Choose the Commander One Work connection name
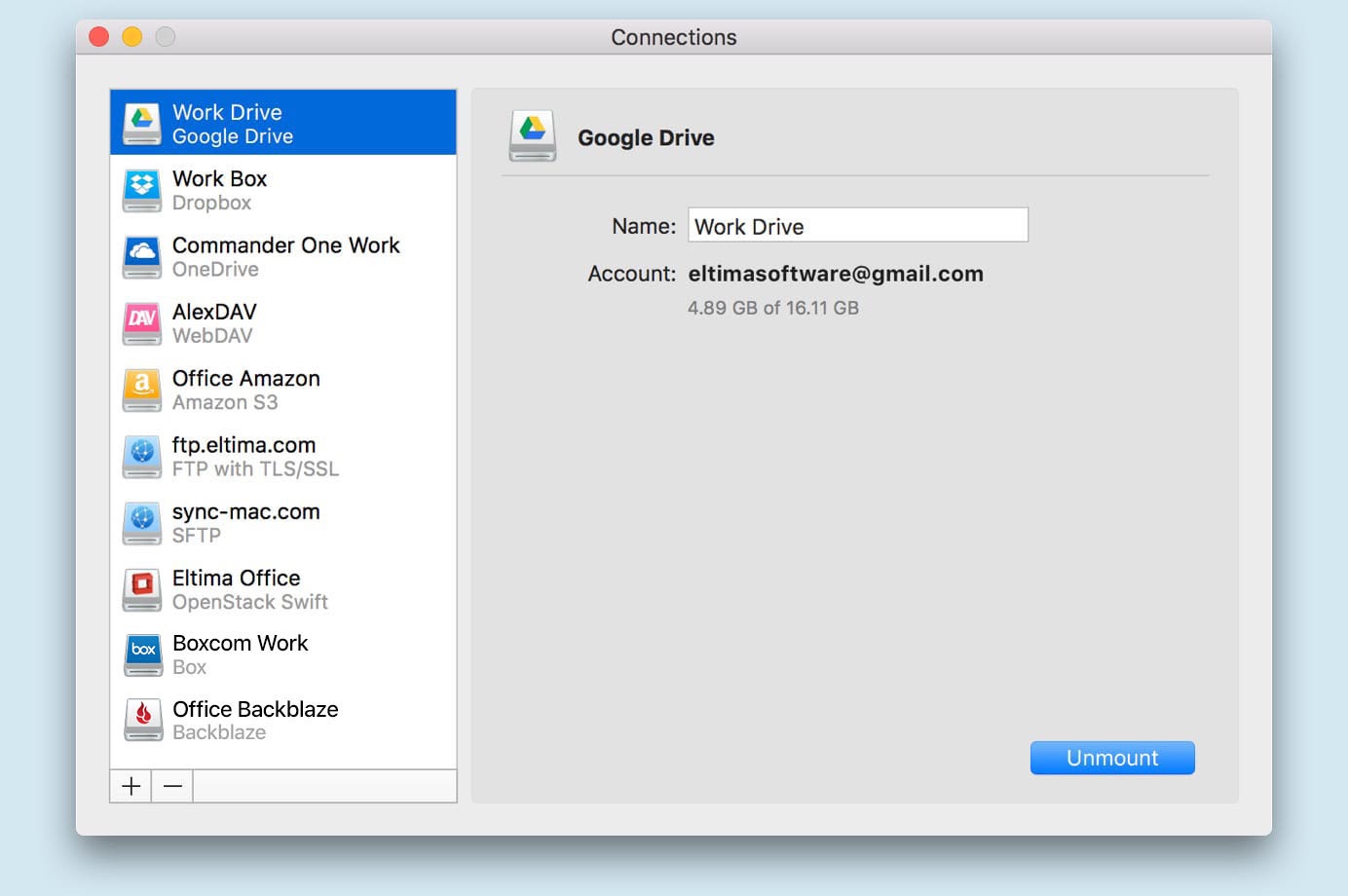Viewport: 1348px width, 896px height. tap(285, 245)
